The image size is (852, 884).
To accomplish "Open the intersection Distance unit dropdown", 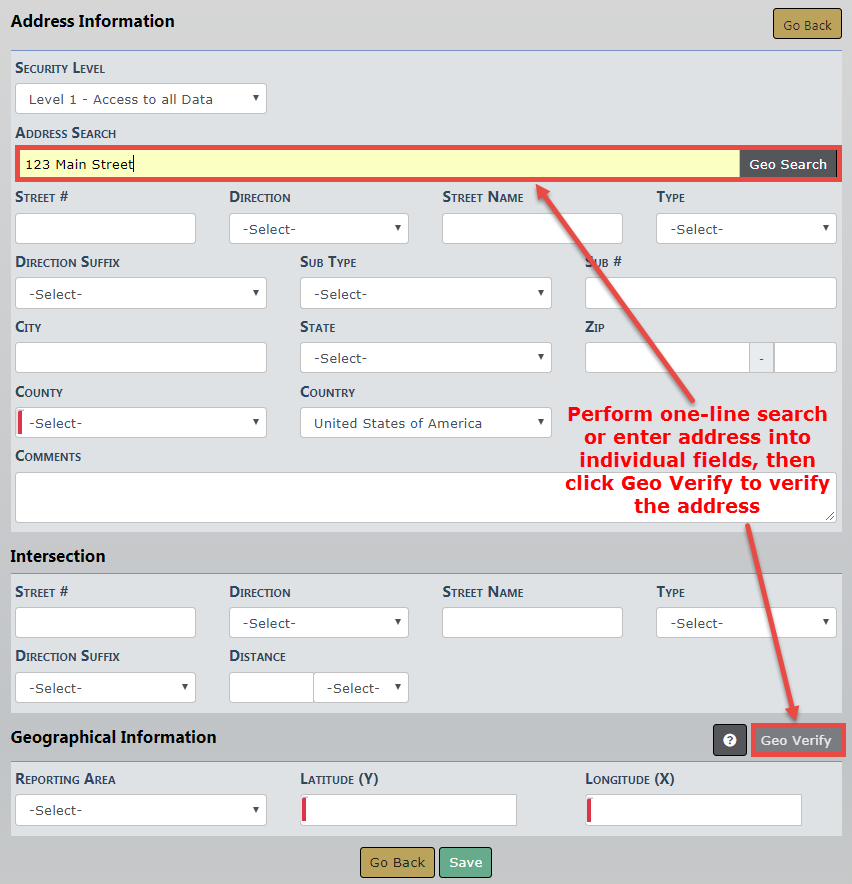I will [x=361, y=688].
